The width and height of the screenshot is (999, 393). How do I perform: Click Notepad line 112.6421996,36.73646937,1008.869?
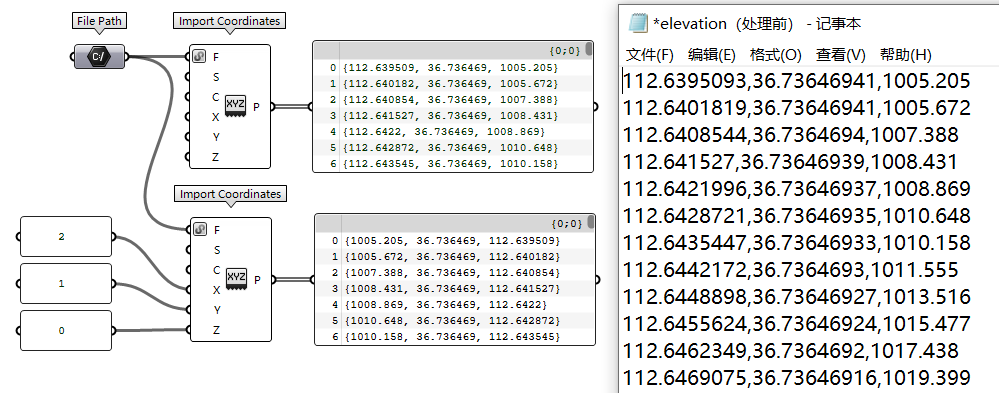tap(796, 189)
